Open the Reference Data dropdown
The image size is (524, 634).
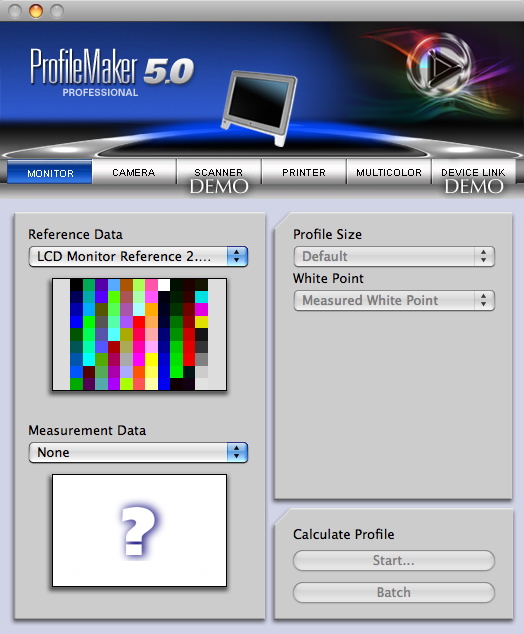click(x=138, y=256)
